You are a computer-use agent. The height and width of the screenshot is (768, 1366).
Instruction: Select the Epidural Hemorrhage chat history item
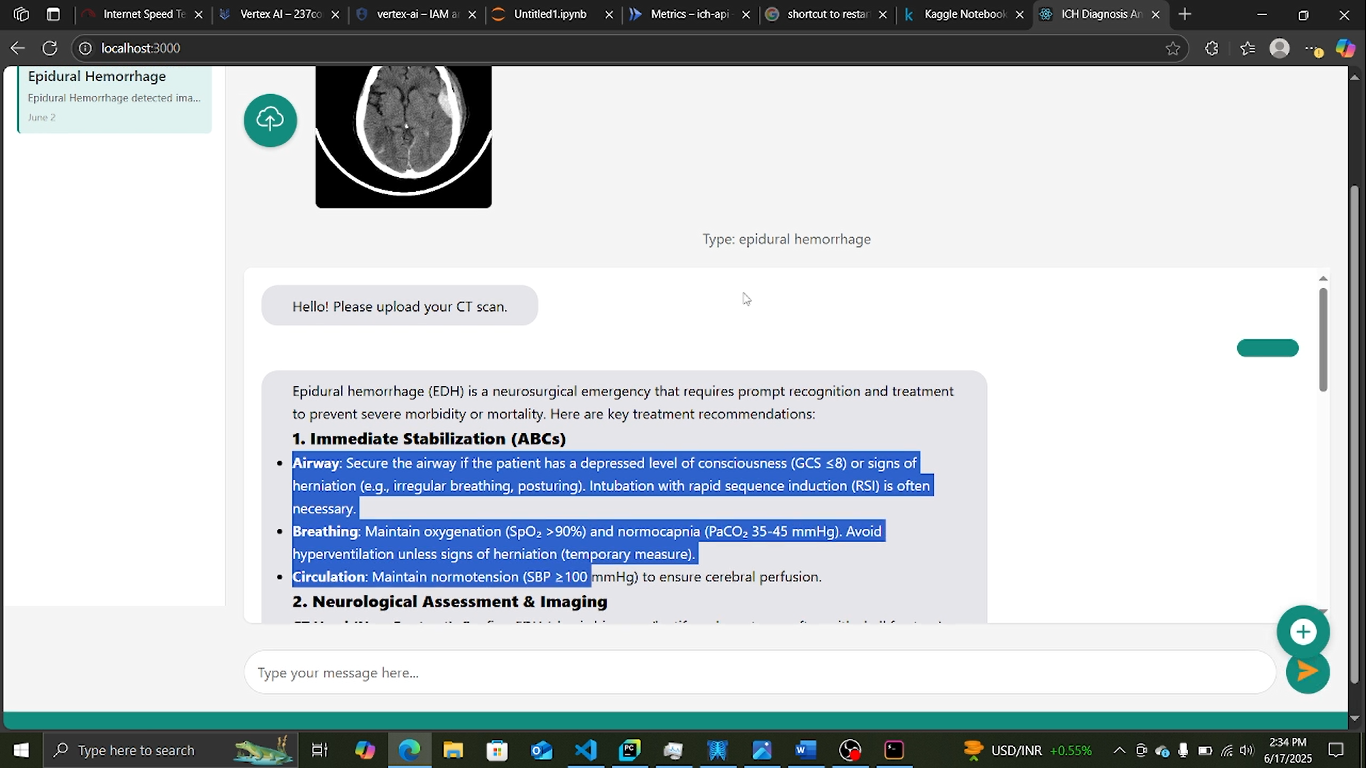point(115,98)
